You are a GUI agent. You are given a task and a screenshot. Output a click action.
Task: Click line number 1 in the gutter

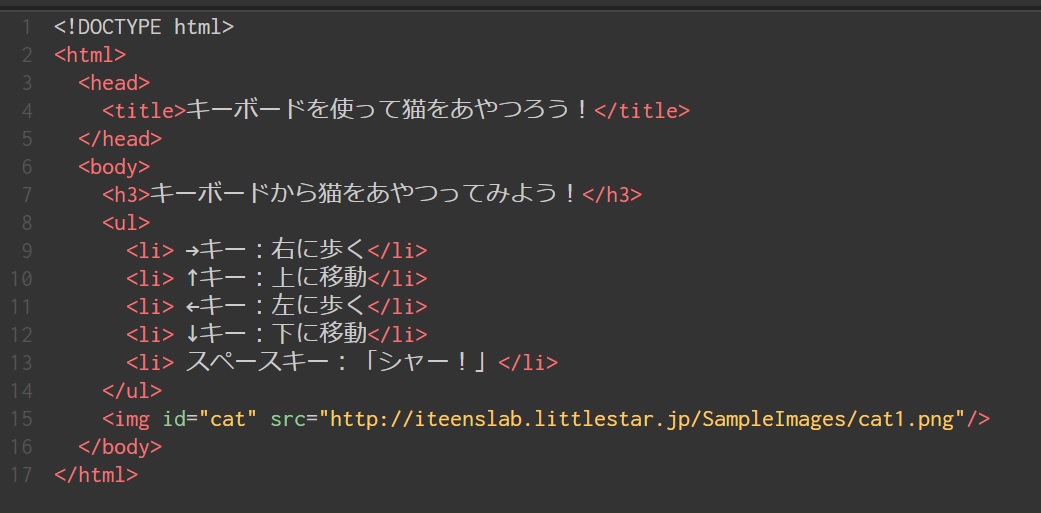point(26,27)
